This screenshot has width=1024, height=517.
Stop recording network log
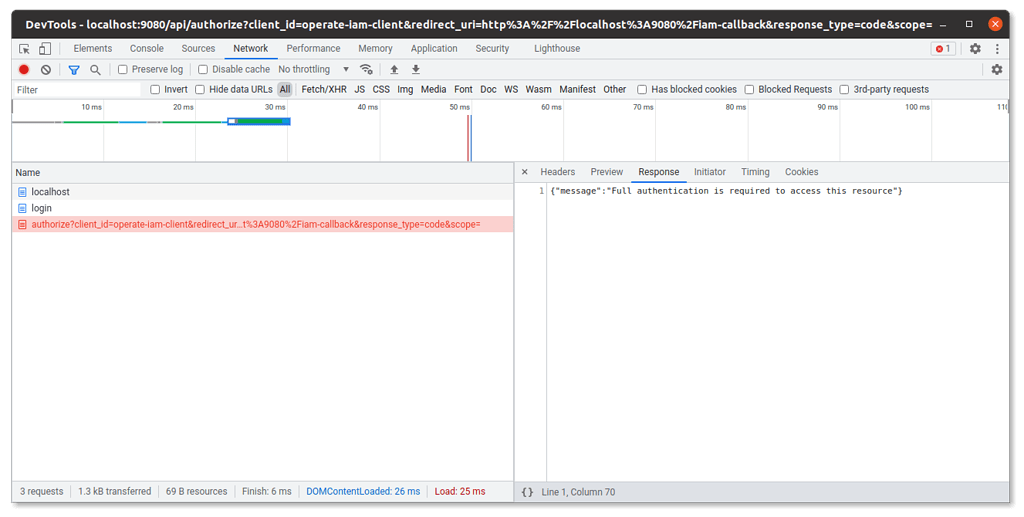[24, 69]
